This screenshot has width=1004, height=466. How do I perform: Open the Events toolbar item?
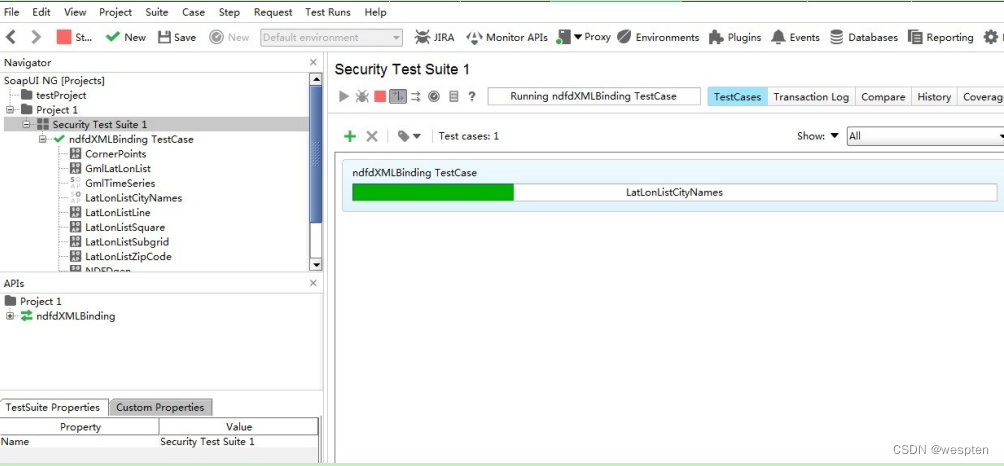(795, 37)
